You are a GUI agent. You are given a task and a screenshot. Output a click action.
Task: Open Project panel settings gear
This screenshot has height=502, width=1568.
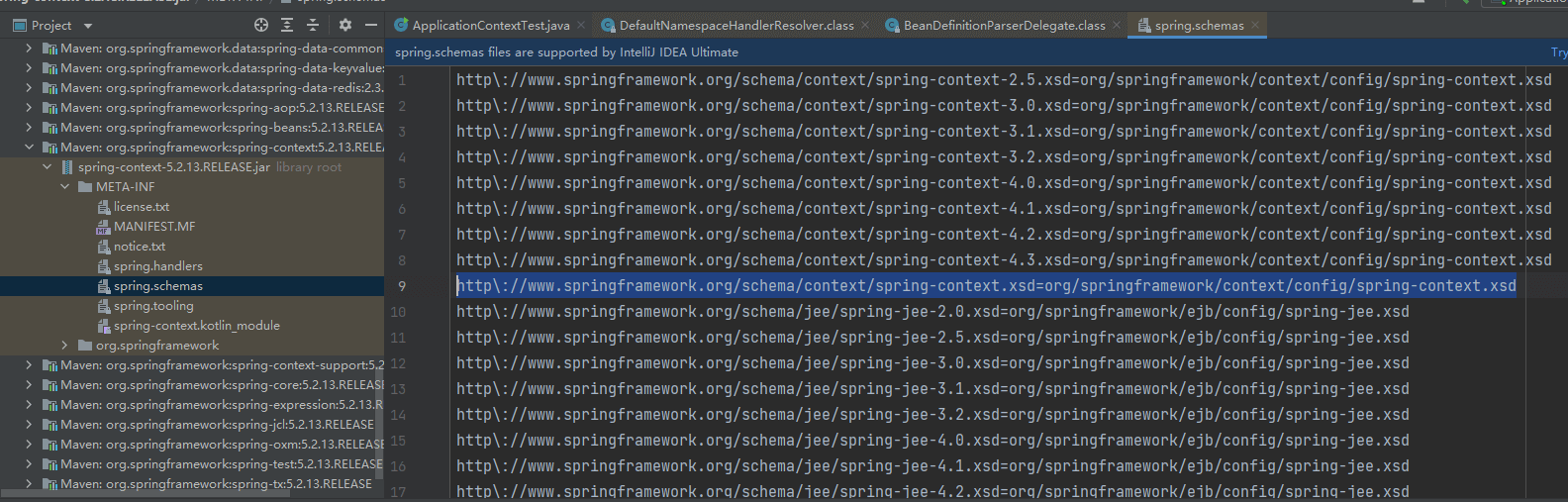(344, 25)
